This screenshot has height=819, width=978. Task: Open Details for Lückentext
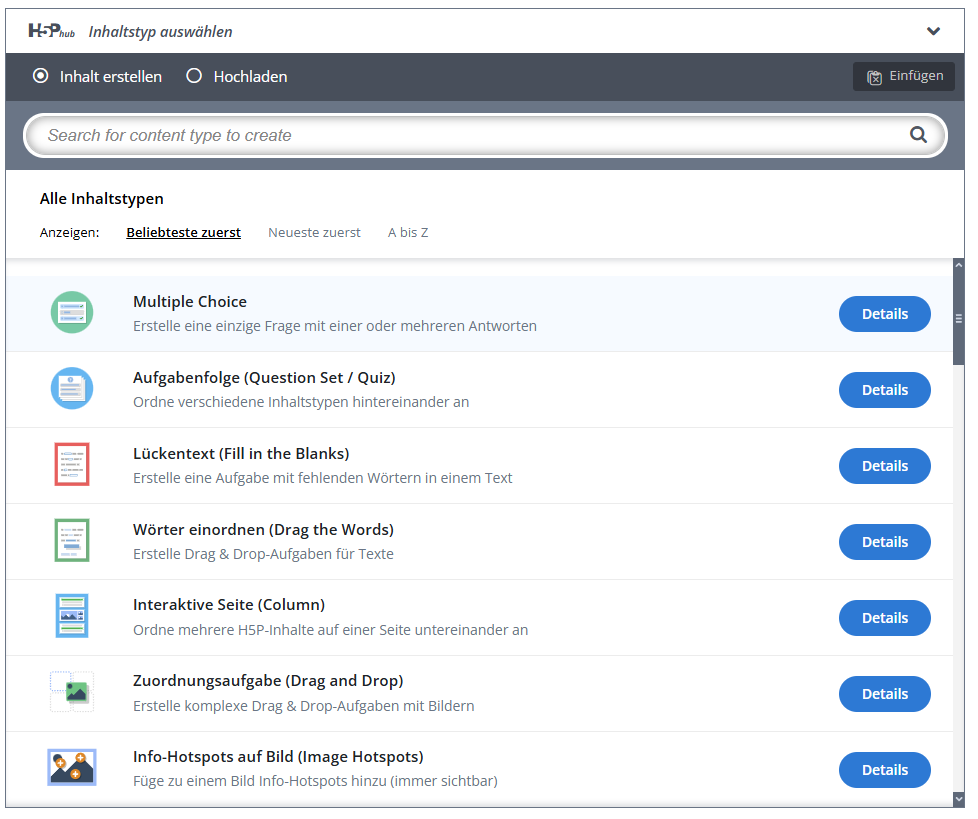coord(884,466)
